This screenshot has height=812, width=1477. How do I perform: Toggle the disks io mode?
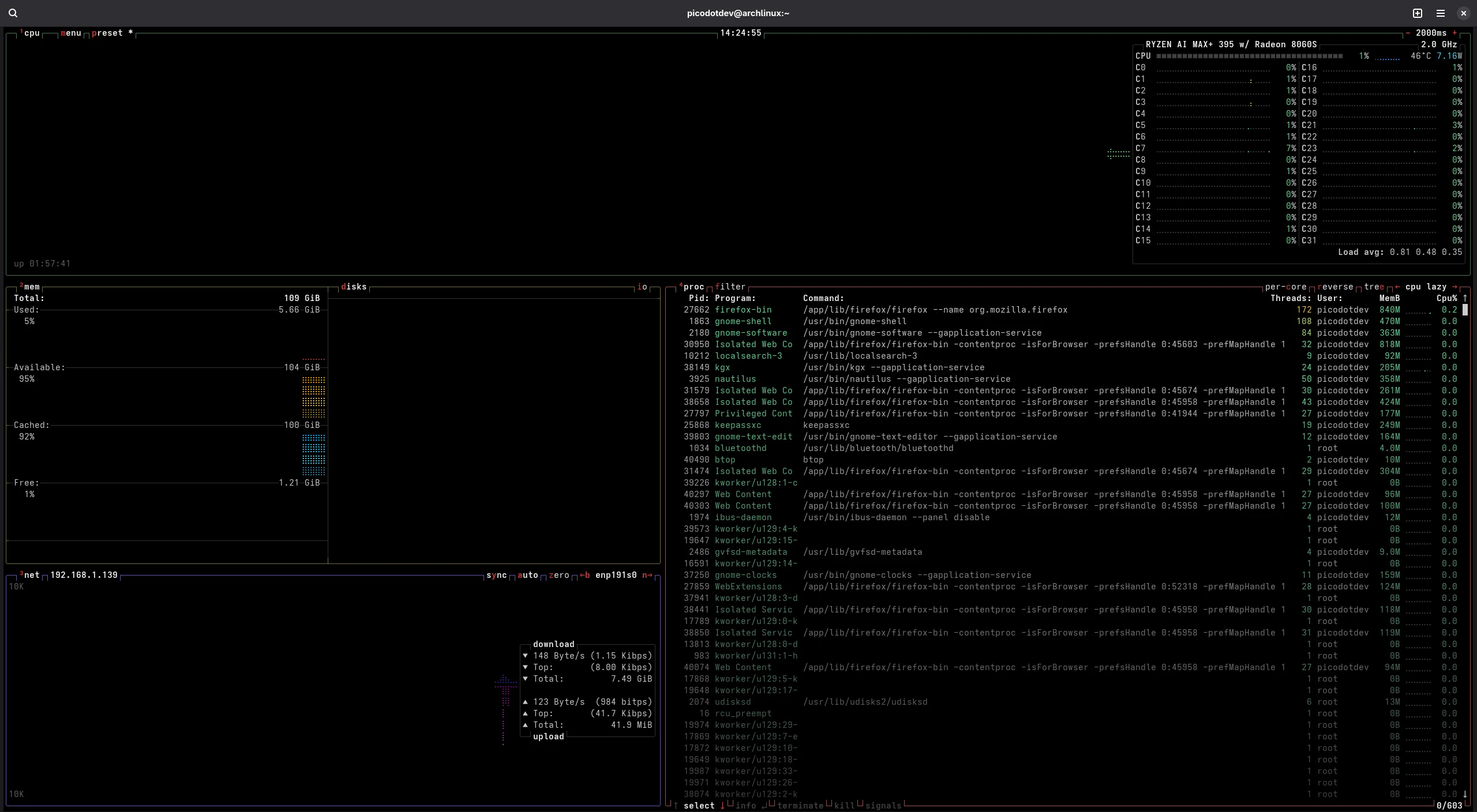[x=642, y=287]
